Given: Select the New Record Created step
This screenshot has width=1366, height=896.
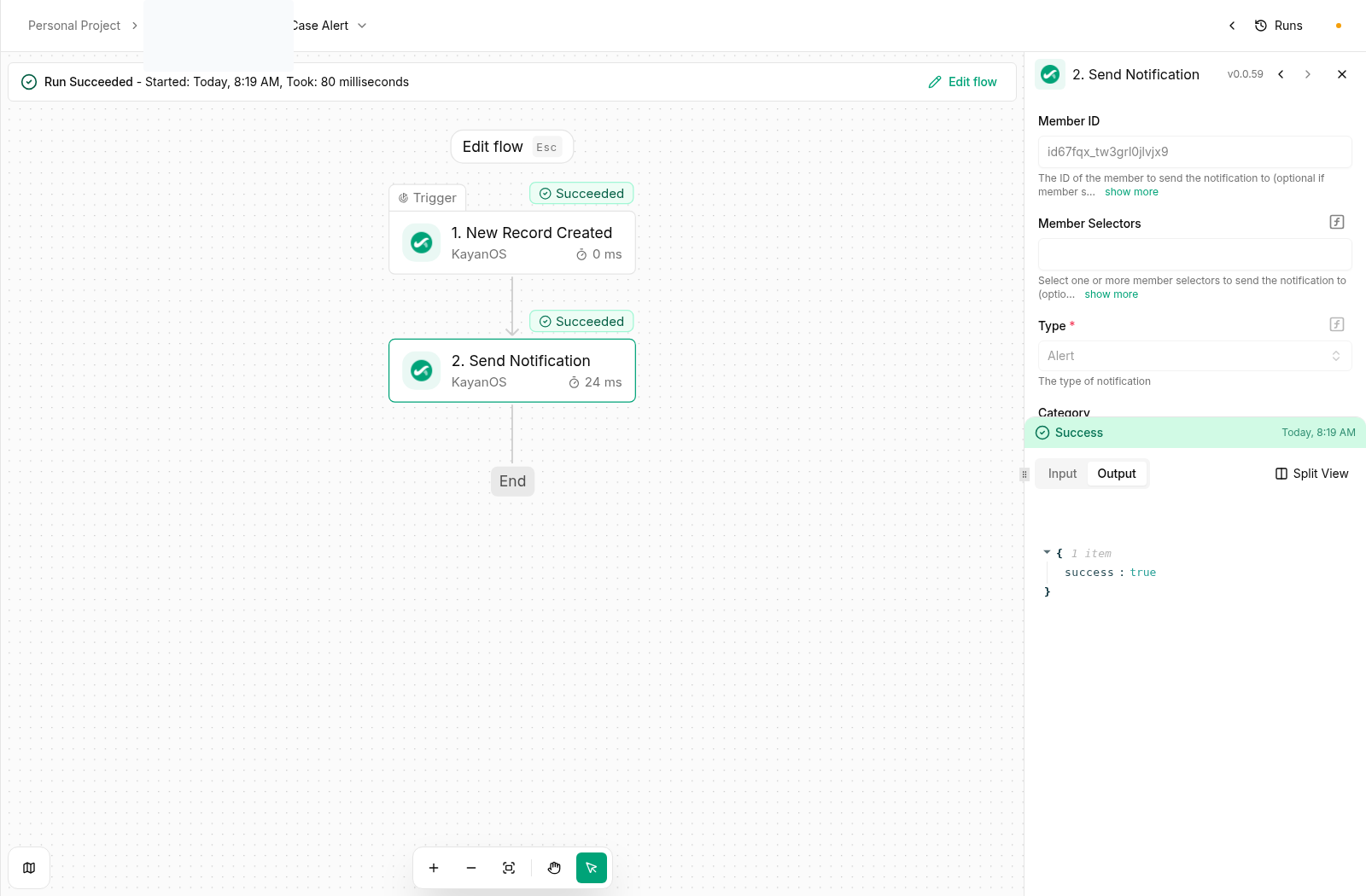Looking at the screenshot, I should tap(512, 242).
